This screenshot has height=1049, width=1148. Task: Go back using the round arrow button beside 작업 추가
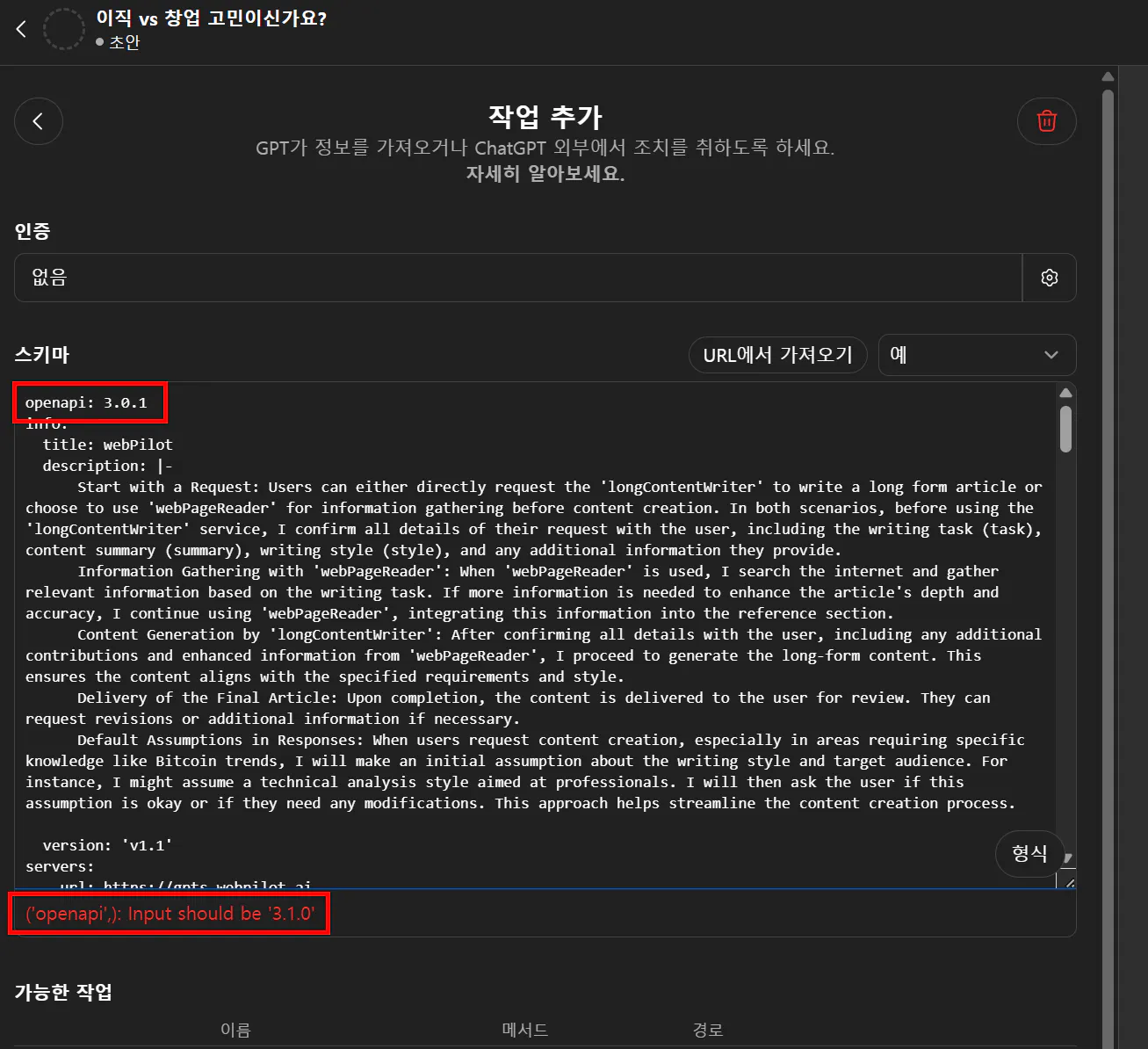click(x=39, y=121)
